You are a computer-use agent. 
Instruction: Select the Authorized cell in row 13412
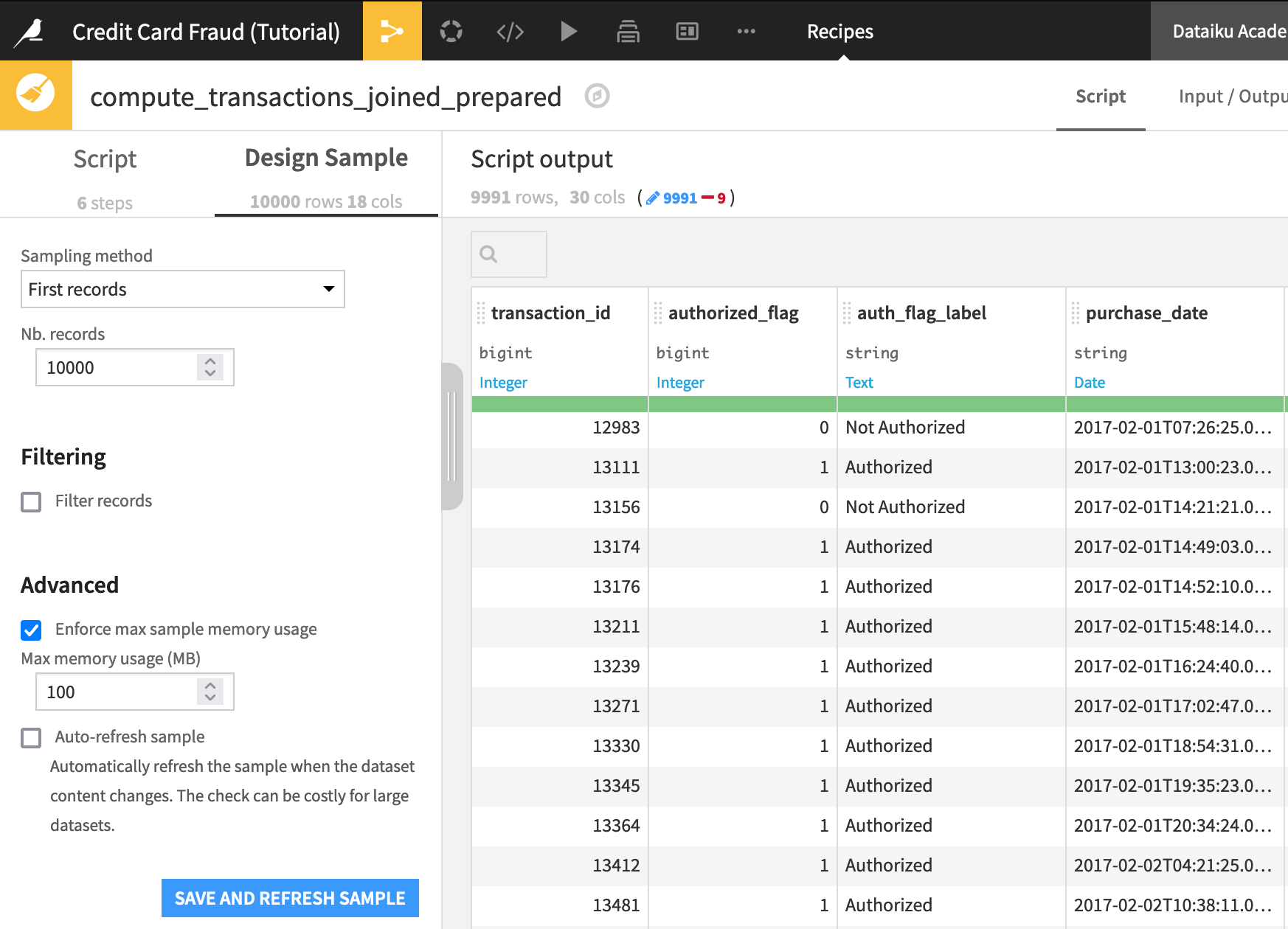pyautogui.click(x=952, y=866)
